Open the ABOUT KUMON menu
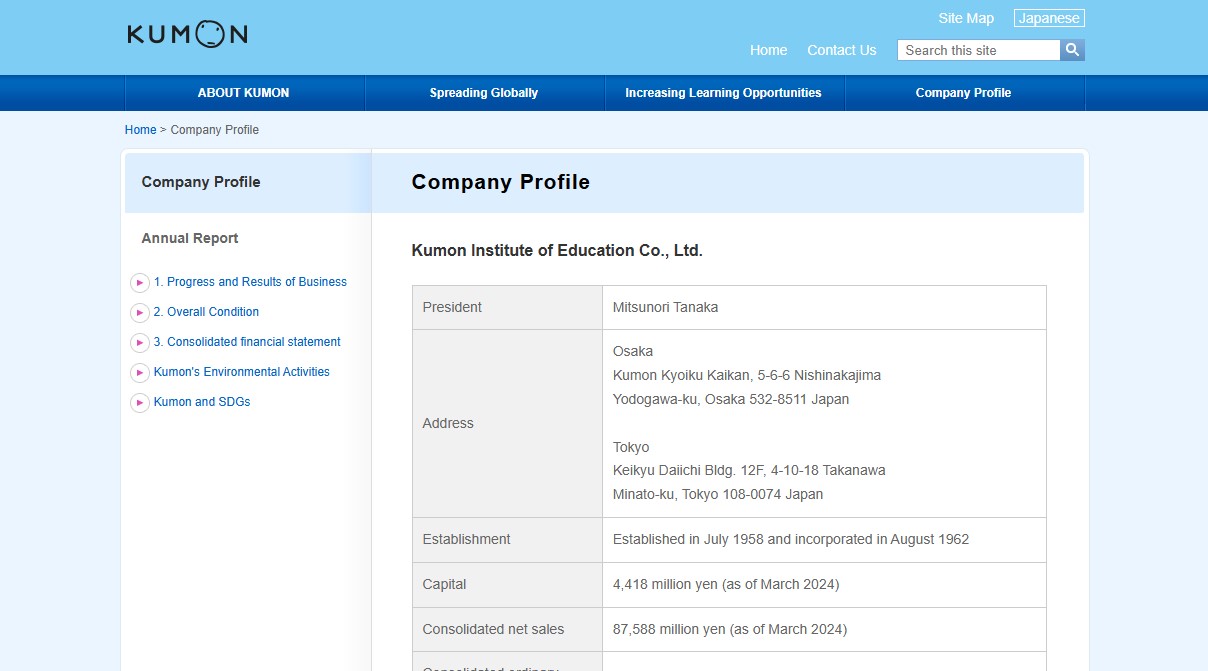 pyautogui.click(x=244, y=93)
